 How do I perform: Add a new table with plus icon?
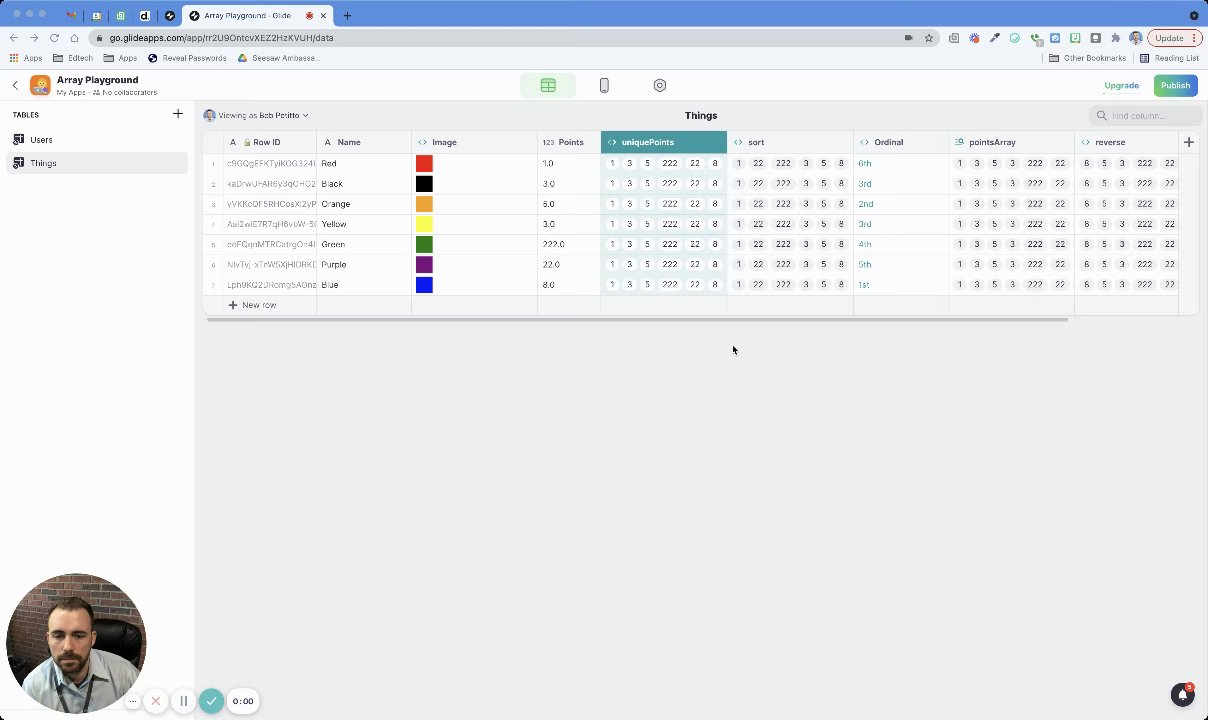178,114
